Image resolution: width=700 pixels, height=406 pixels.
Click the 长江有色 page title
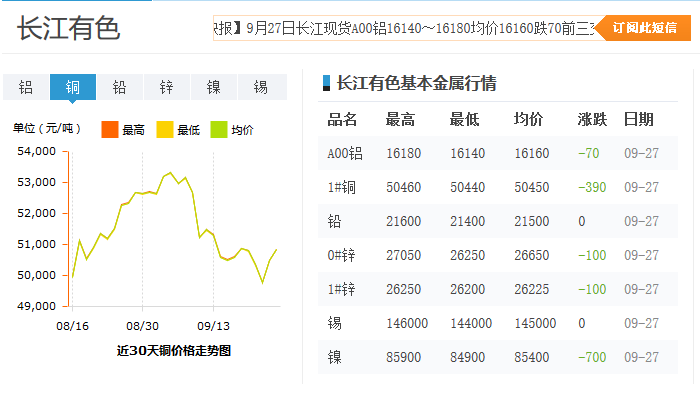pyautogui.click(x=68, y=28)
